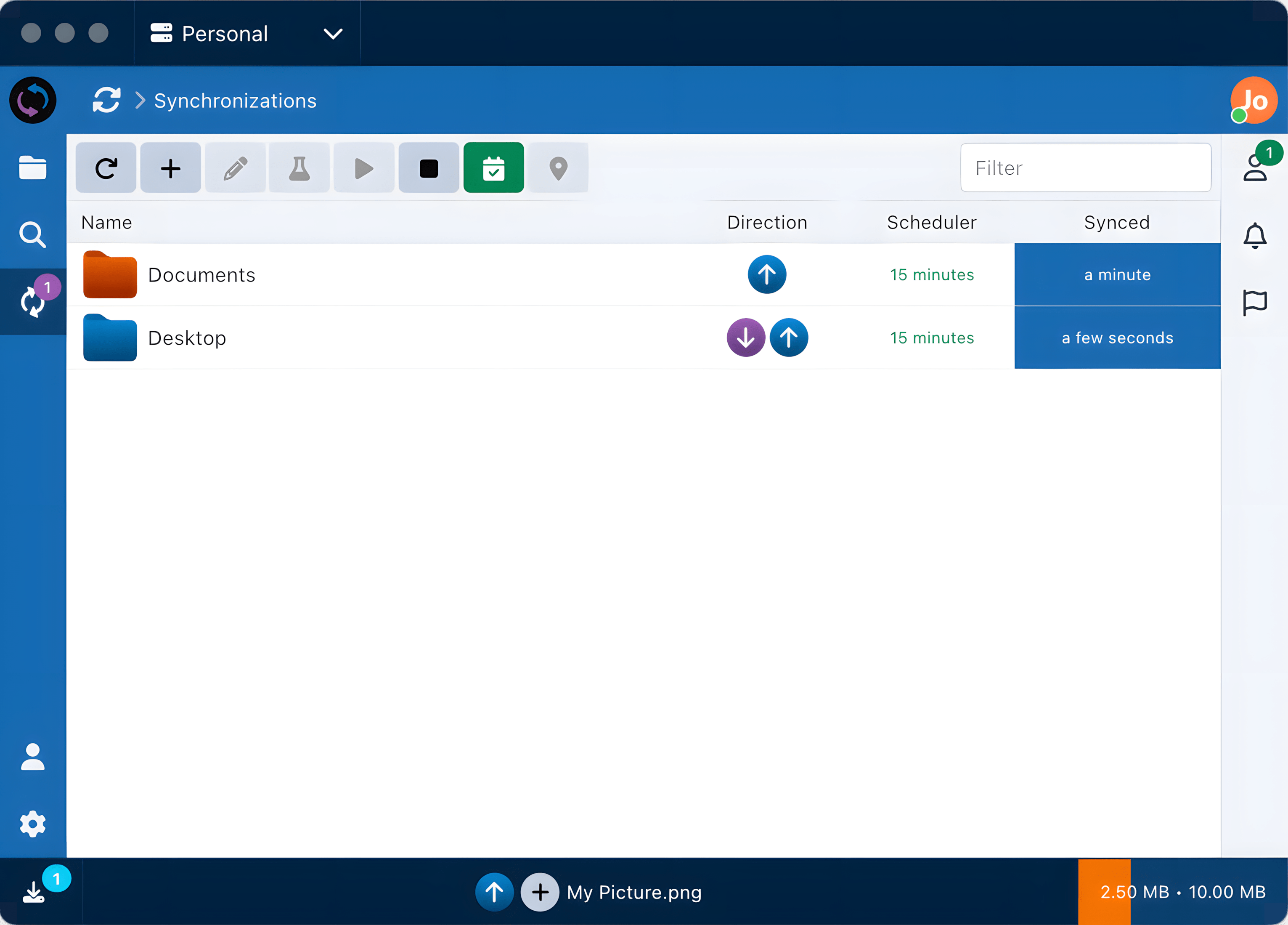Click inside the Filter input field
Image resolution: width=1288 pixels, height=925 pixels.
[x=1085, y=168]
